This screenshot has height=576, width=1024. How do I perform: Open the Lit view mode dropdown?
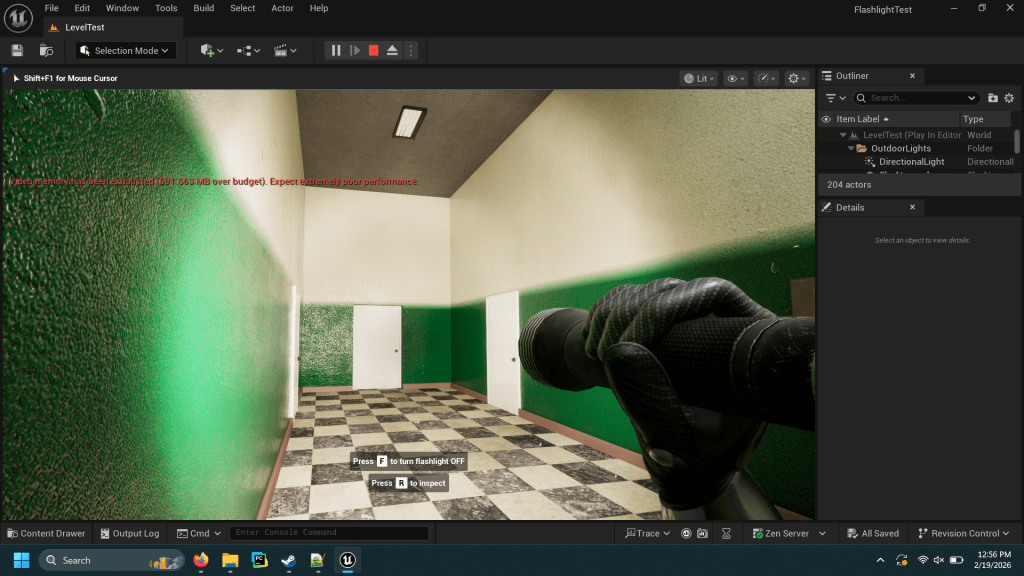tap(700, 78)
